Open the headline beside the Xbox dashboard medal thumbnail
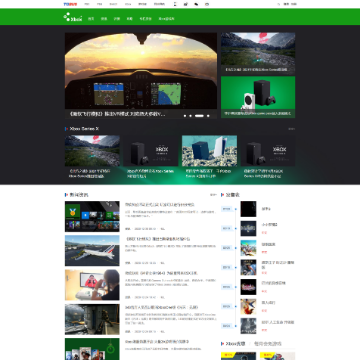The image size is (360, 360). (160, 205)
